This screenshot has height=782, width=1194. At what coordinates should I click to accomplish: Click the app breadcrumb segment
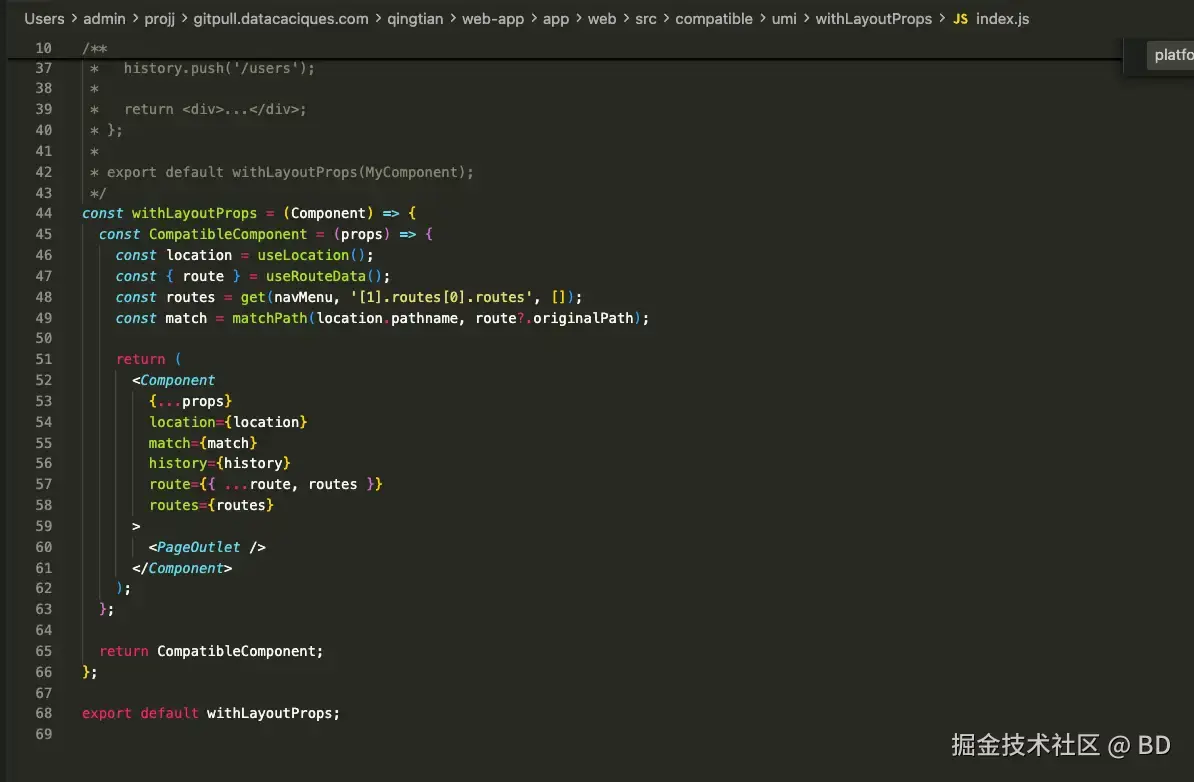[556, 19]
